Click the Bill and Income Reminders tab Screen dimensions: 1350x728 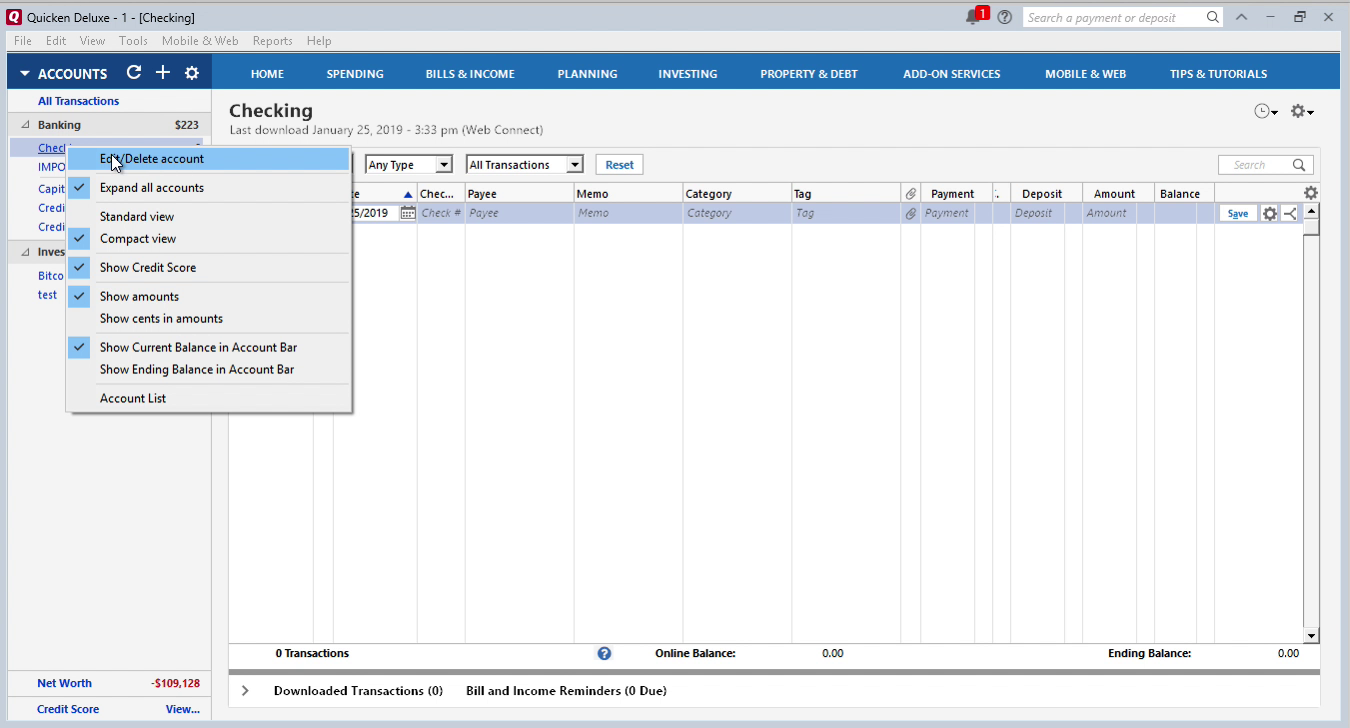(566, 691)
